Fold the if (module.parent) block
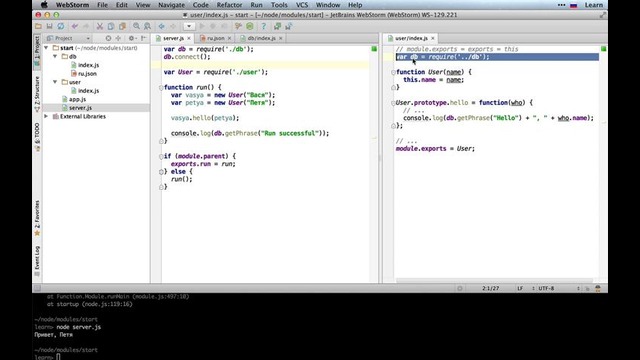 (x=161, y=156)
